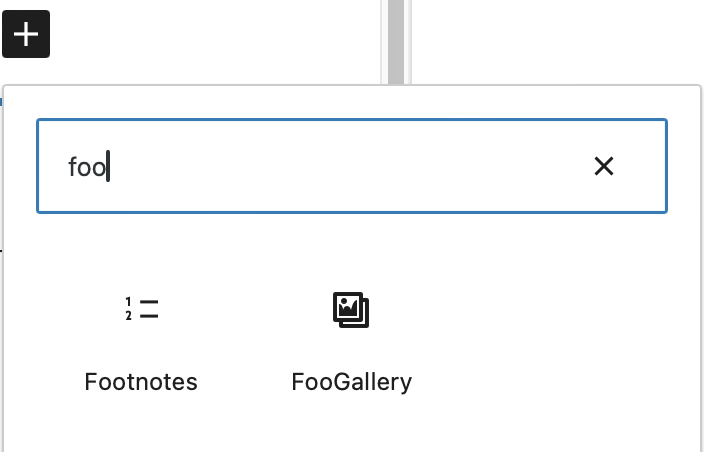Choose the numbered-list Footnotes icon
This screenshot has height=452, width=704.
coord(141,310)
